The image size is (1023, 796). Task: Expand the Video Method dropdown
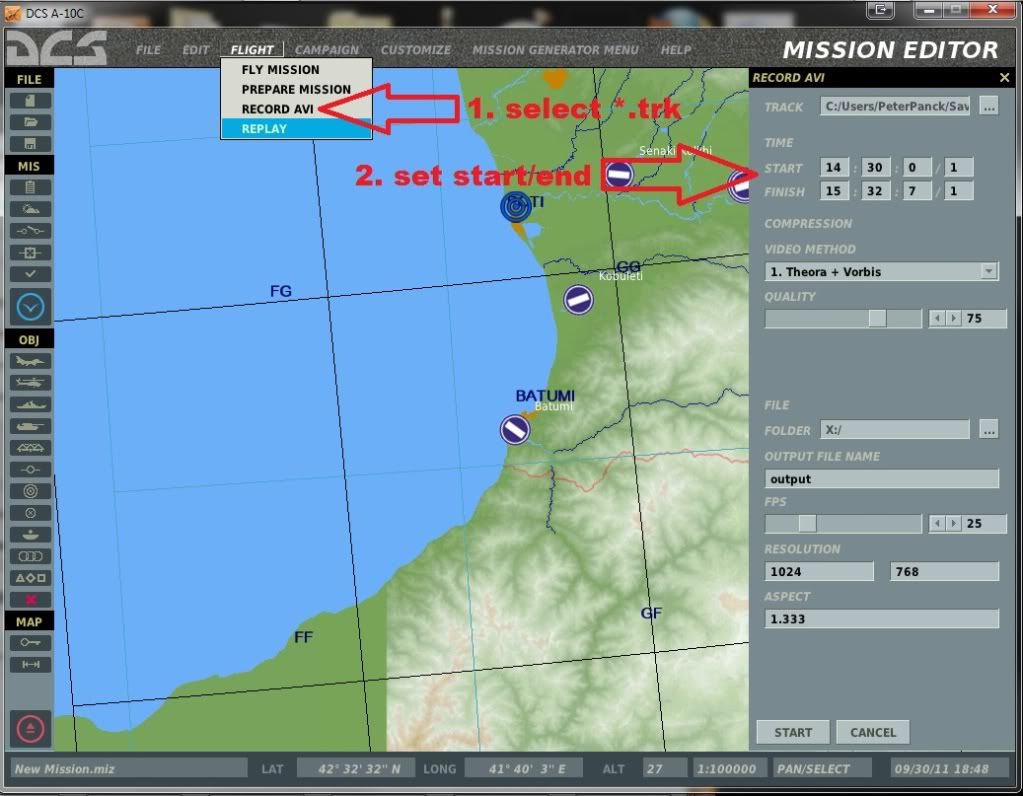click(x=989, y=271)
